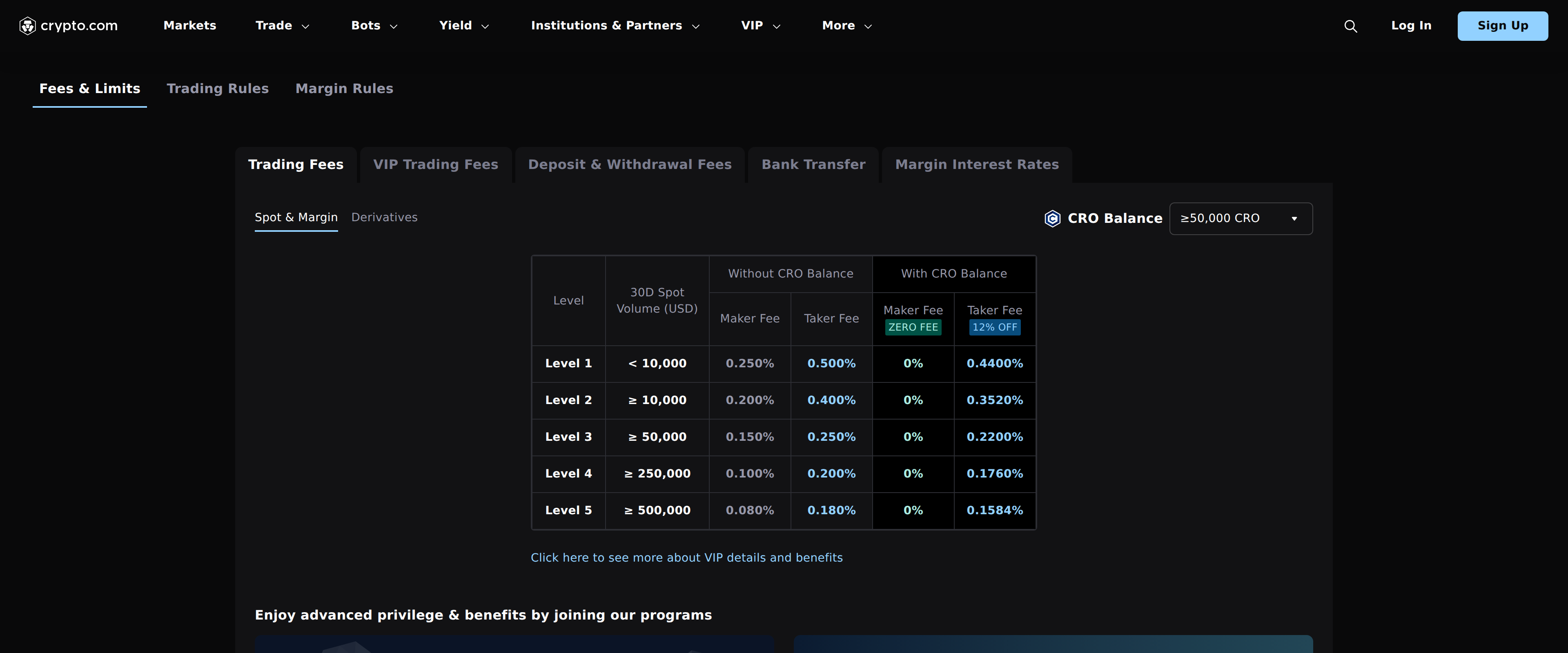Click the 0.200% maker fee in Level 2 row

(x=750, y=400)
